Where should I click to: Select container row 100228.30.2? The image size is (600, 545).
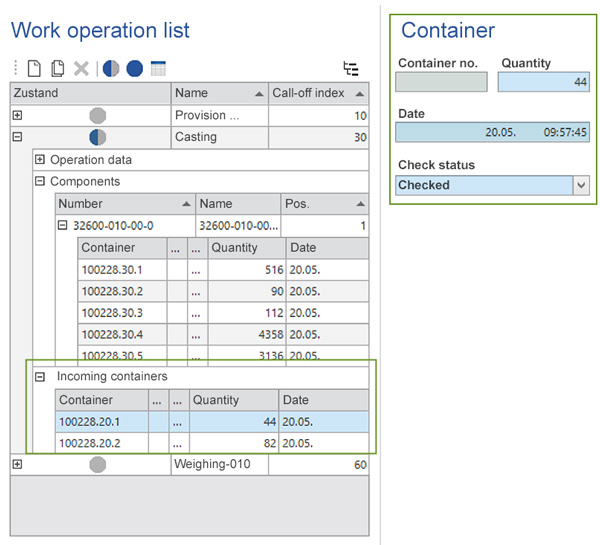pyautogui.click(x=223, y=291)
